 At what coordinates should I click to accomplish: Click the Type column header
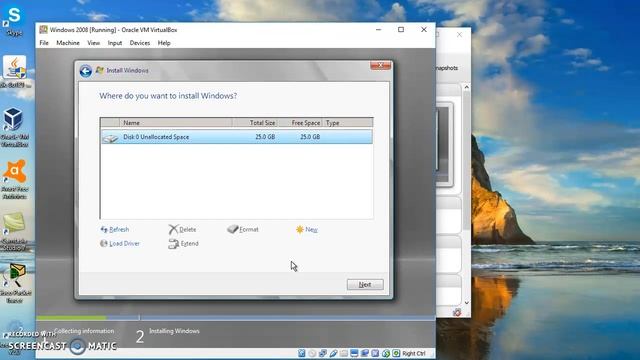[347, 122]
